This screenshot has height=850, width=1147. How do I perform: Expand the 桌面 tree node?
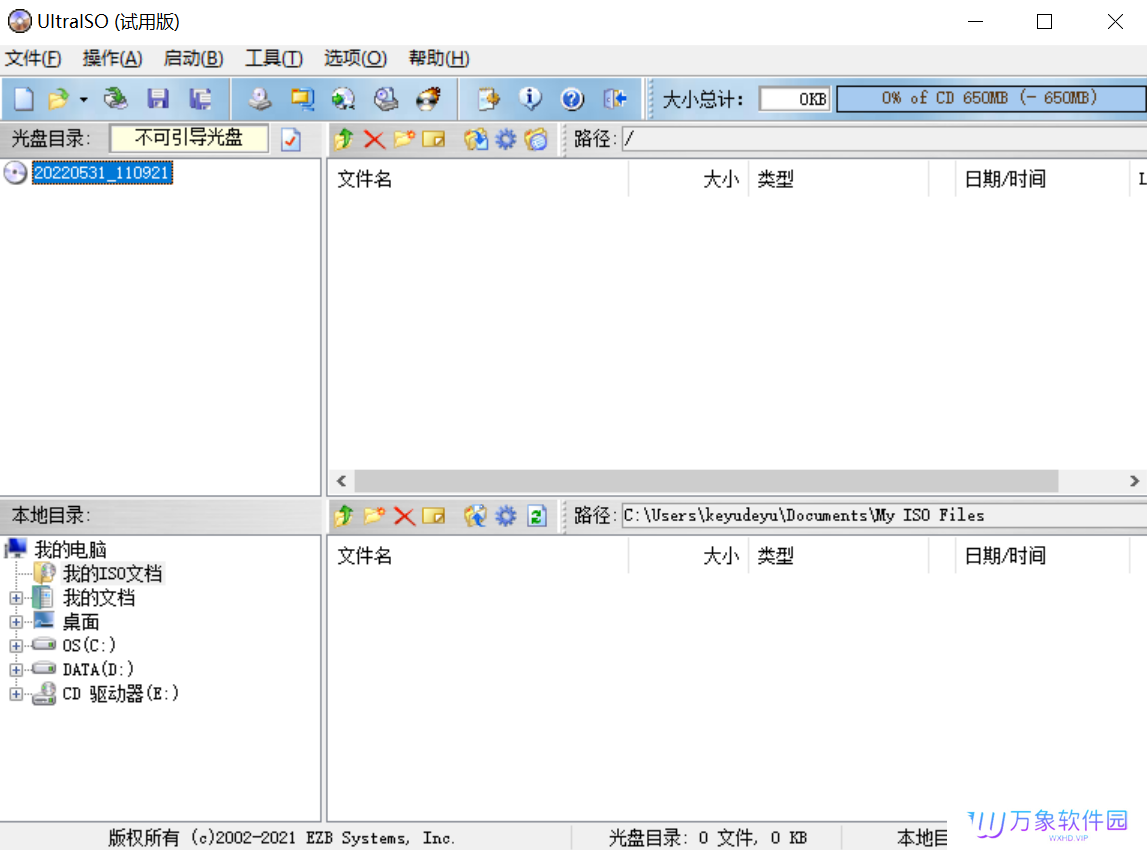tap(16, 622)
